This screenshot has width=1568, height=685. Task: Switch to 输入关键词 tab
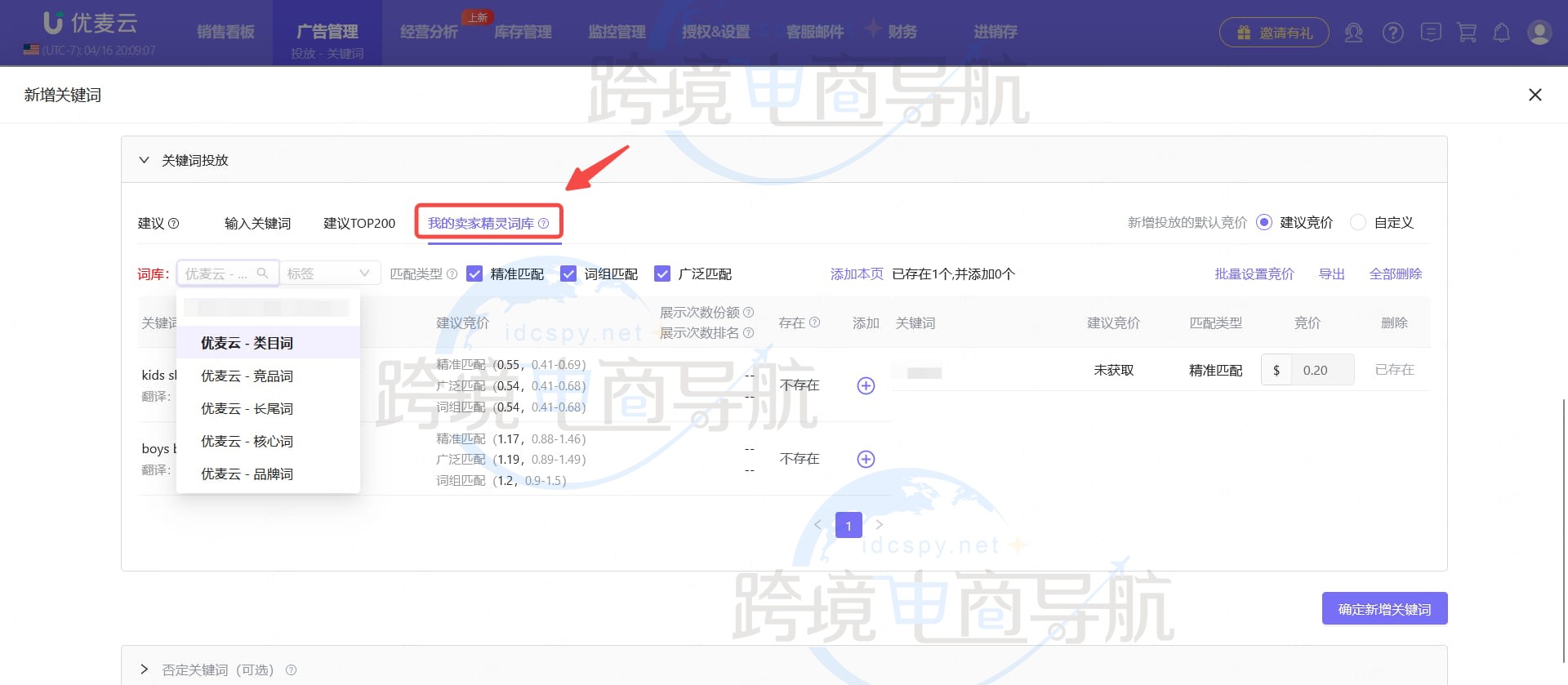(257, 223)
